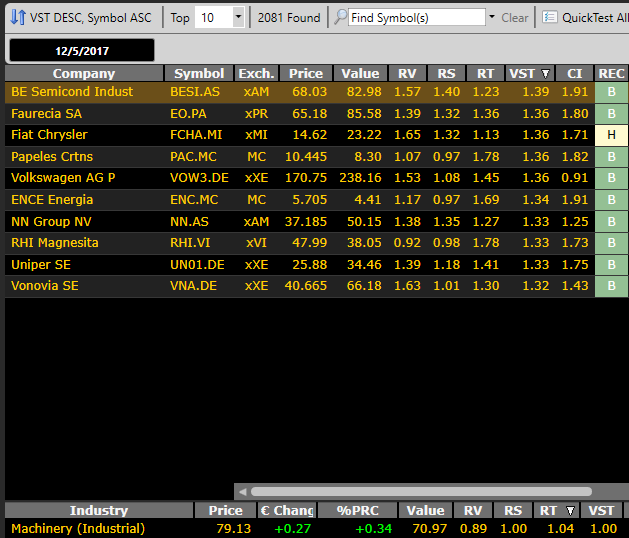Sort by € Chang column header
Image resolution: width=629 pixels, height=538 pixels.
(287, 510)
